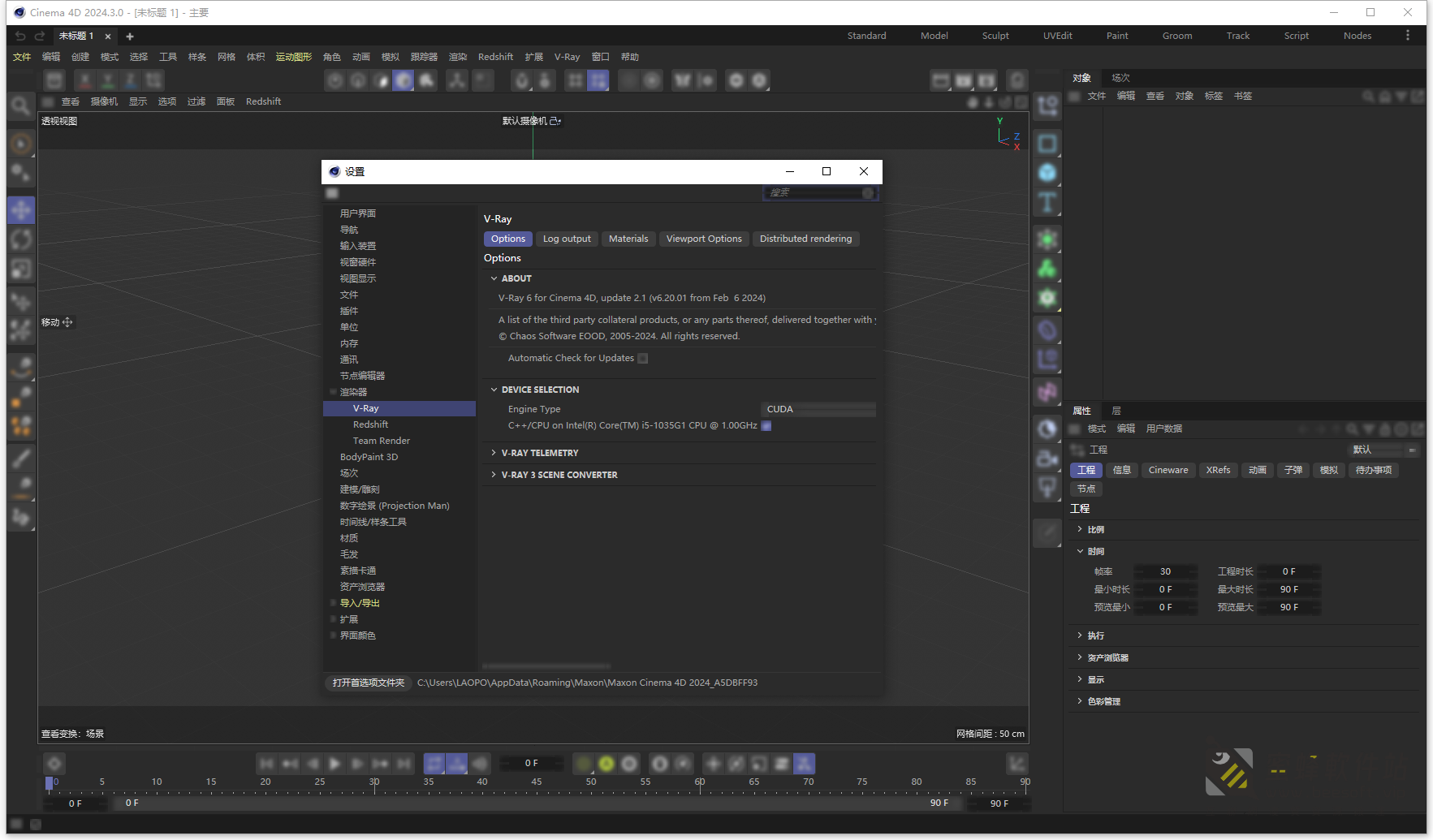Add a Text spline object
The height and width of the screenshot is (840, 1433).
coord(1047,202)
